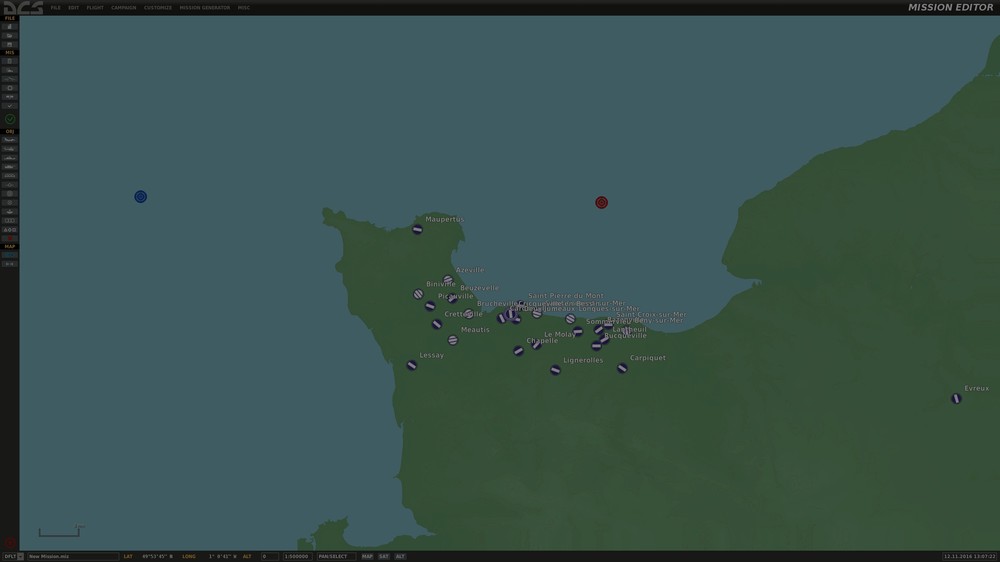Image resolution: width=1000 pixels, height=562 pixels.
Task: Click the Lignerolles airfield marker
Action: coord(555,370)
